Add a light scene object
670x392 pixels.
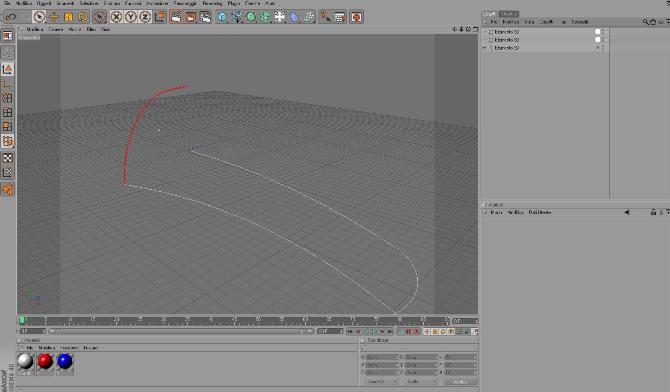(280, 17)
